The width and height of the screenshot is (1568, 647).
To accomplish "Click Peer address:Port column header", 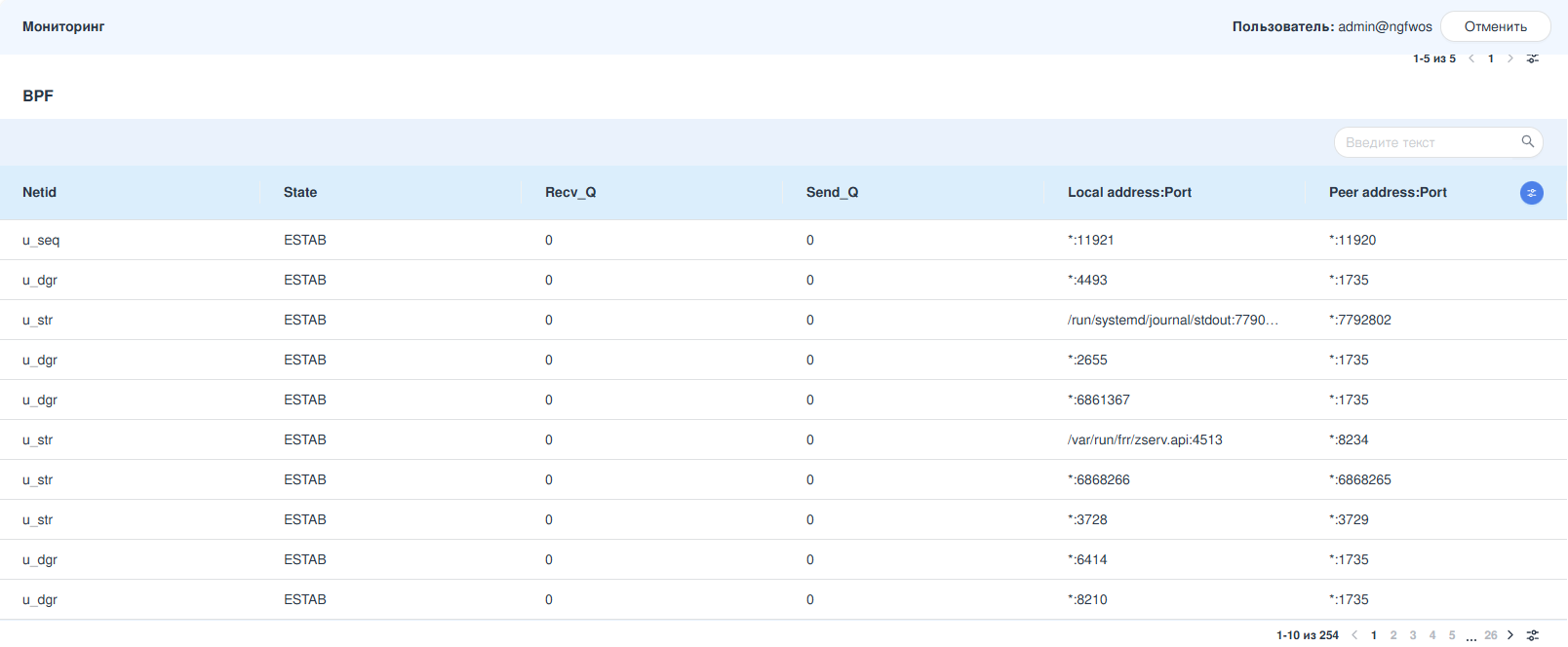I will [1388, 192].
